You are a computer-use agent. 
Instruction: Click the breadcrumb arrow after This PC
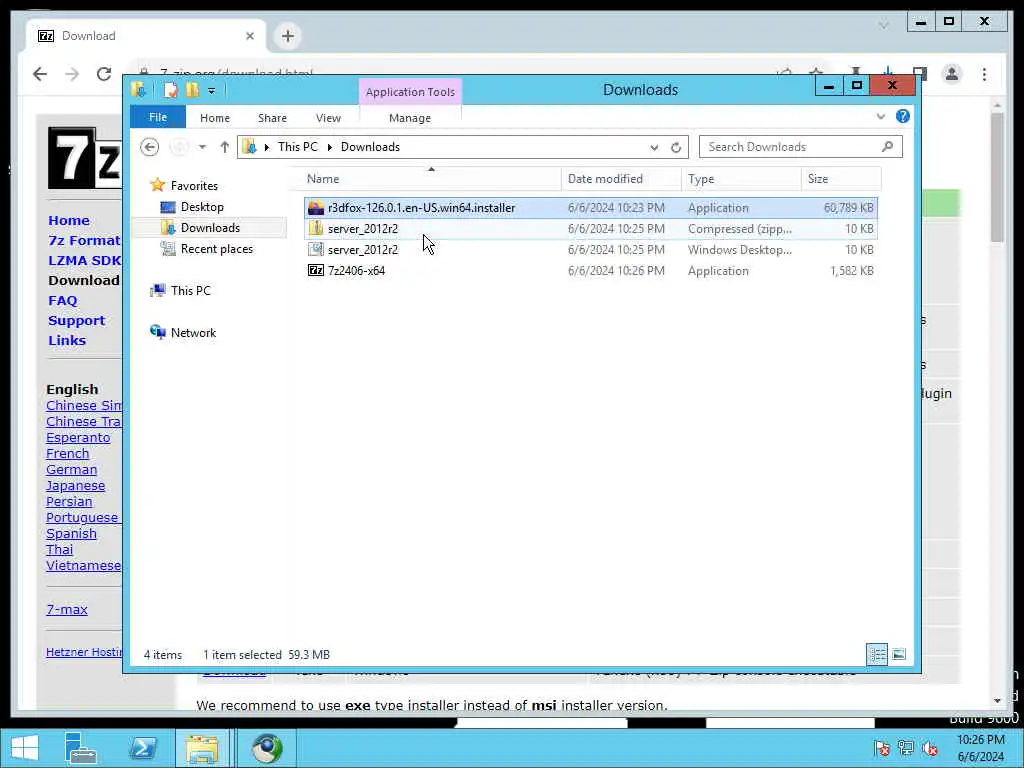pyautogui.click(x=329, y=148)
